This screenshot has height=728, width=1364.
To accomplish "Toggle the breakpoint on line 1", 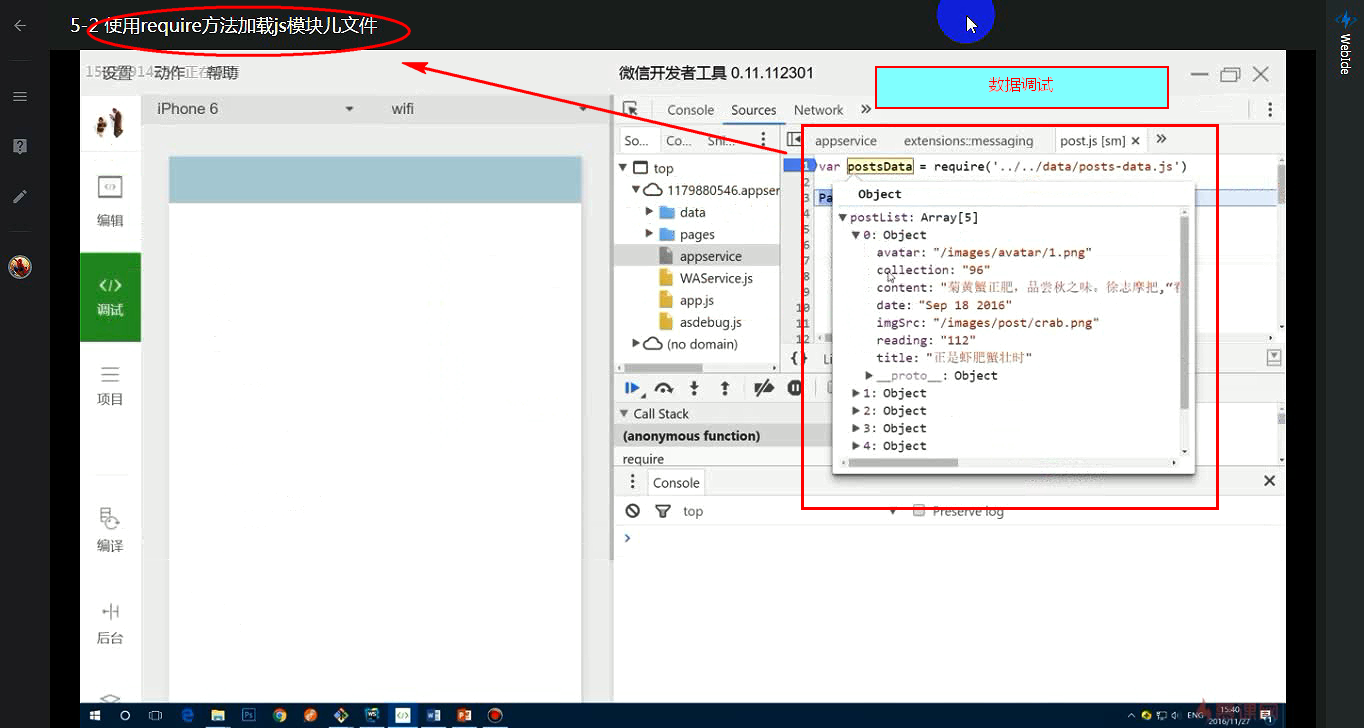I will pyautogui.click(x=799, y=166).
